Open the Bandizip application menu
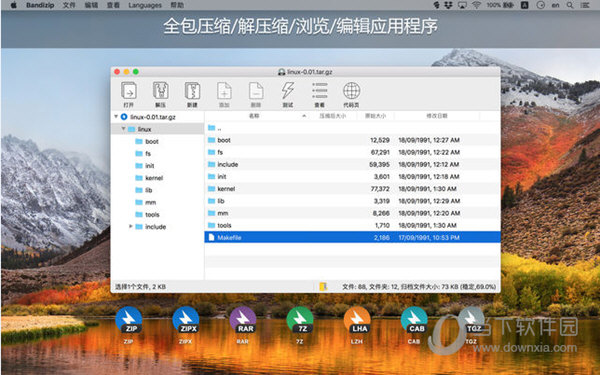Viewport: 600px width, 375px height. [x=40, y=5]
